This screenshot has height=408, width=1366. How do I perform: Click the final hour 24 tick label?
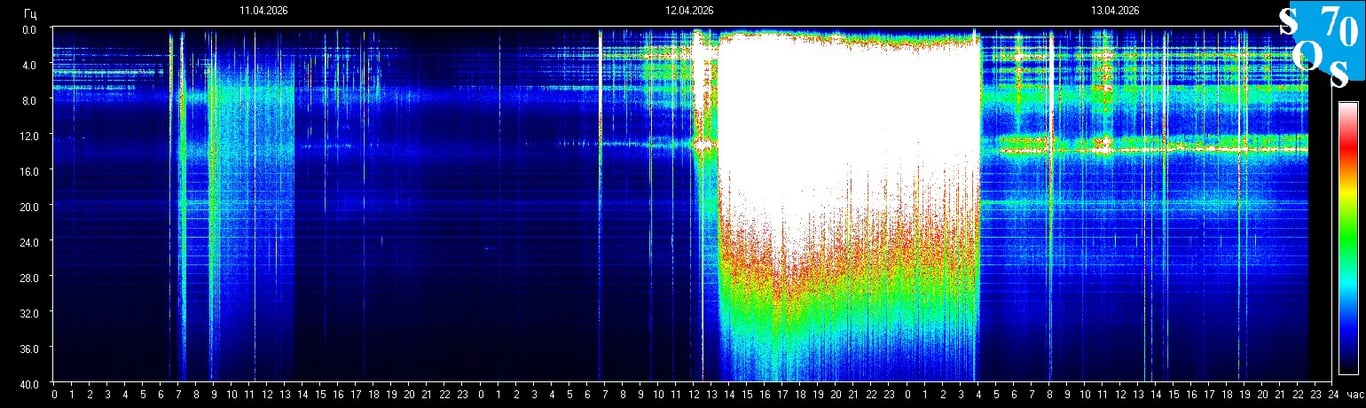click(1333, 395)
